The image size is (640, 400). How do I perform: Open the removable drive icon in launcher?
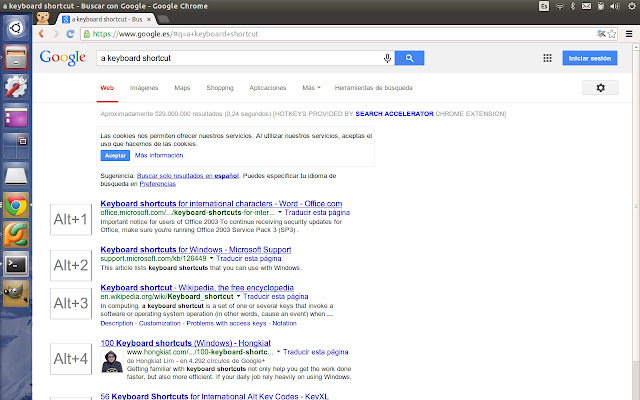pos(16,176)
